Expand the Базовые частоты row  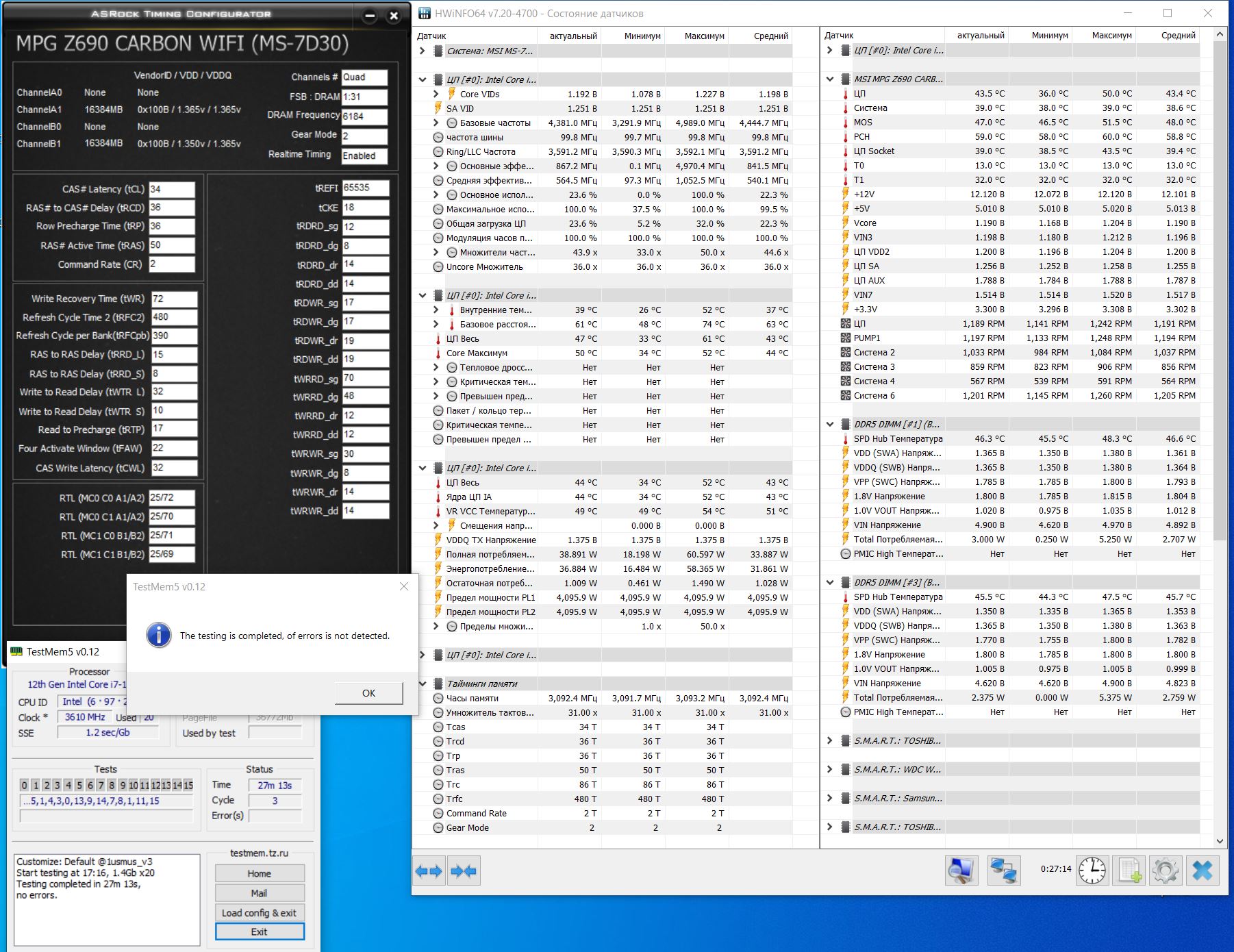pyautogui.click(x=436, y=123)
